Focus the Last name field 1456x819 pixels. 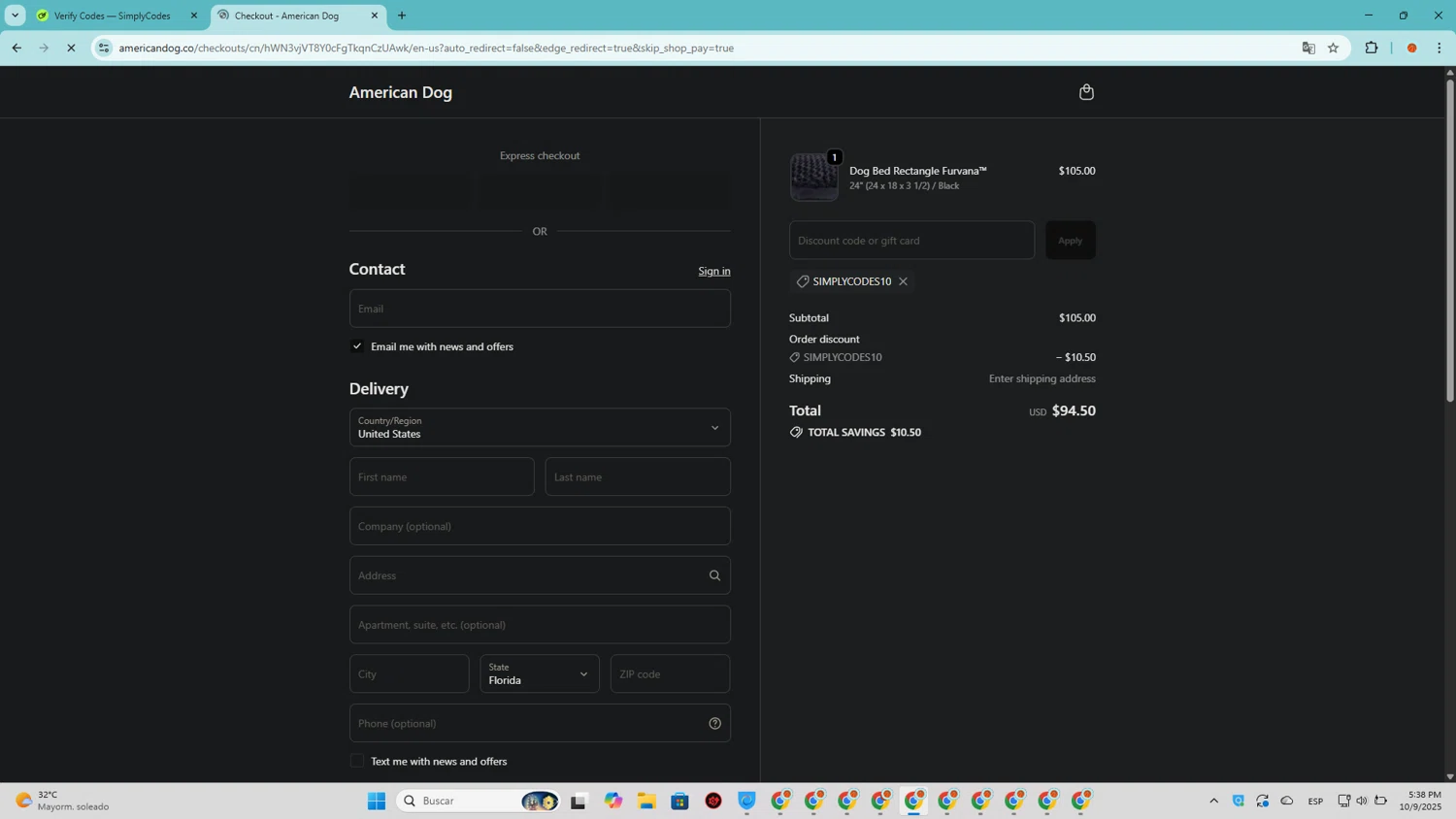click(x=638, y=476)
